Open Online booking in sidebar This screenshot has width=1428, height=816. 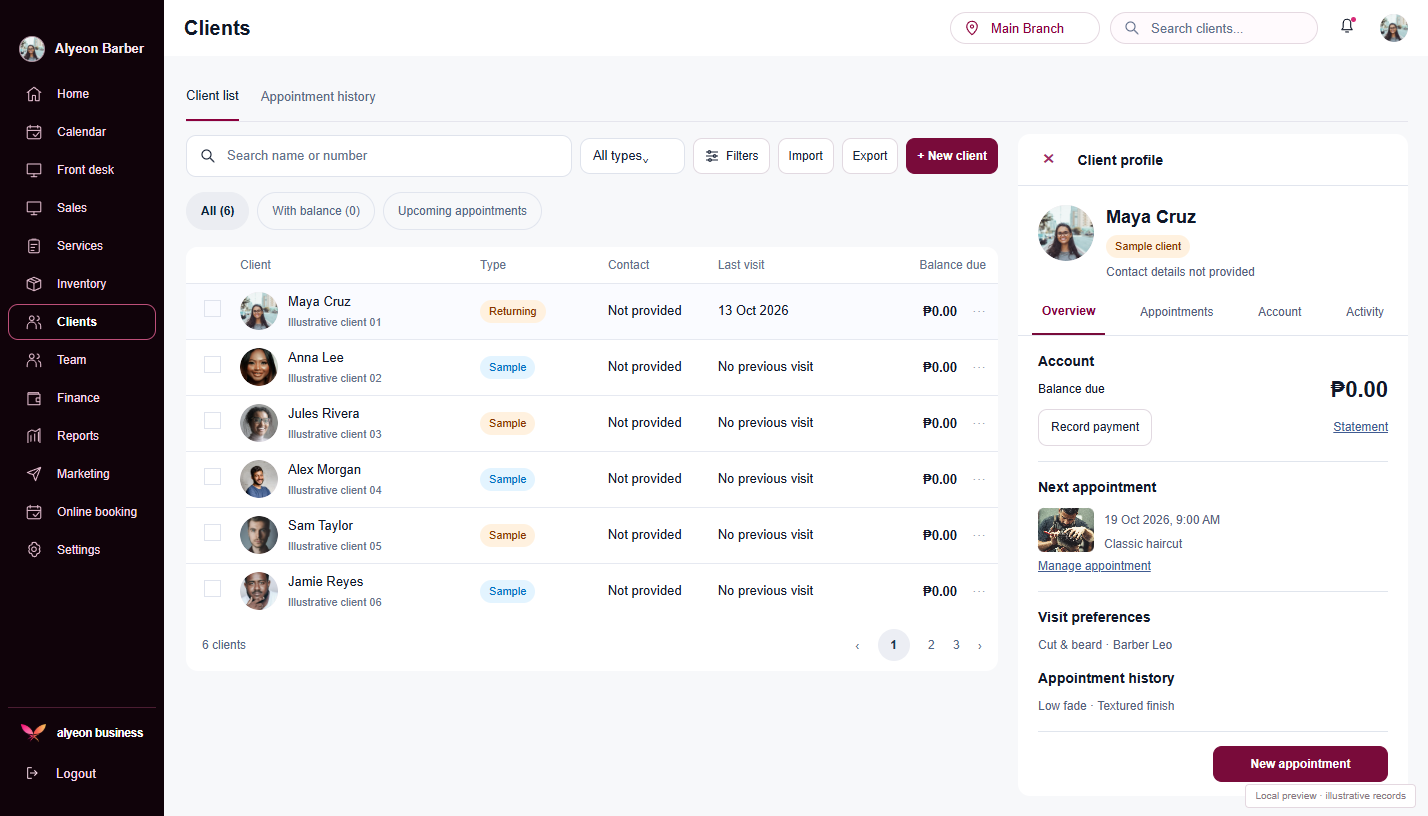(82, 512)
